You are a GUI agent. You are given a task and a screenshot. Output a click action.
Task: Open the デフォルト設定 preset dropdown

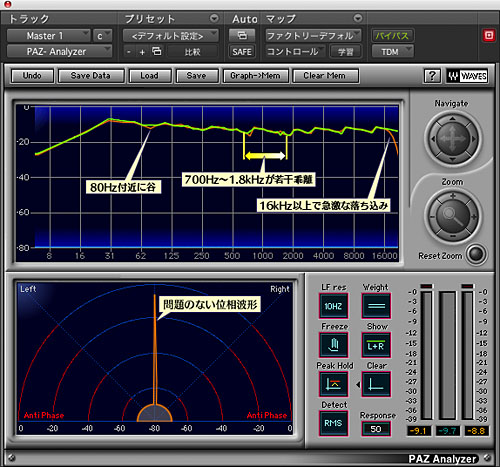171,36
